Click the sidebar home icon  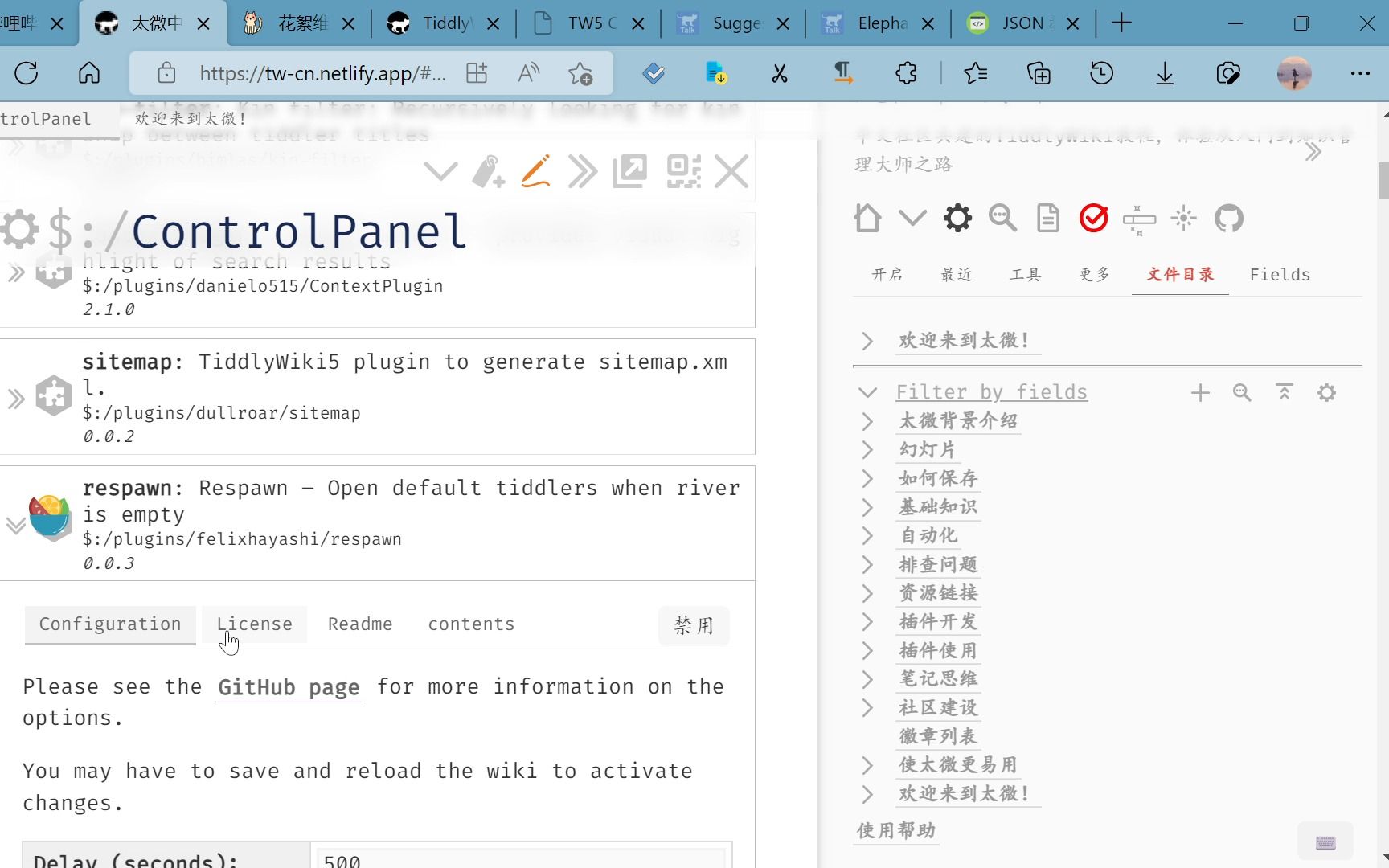click(867, 218)
